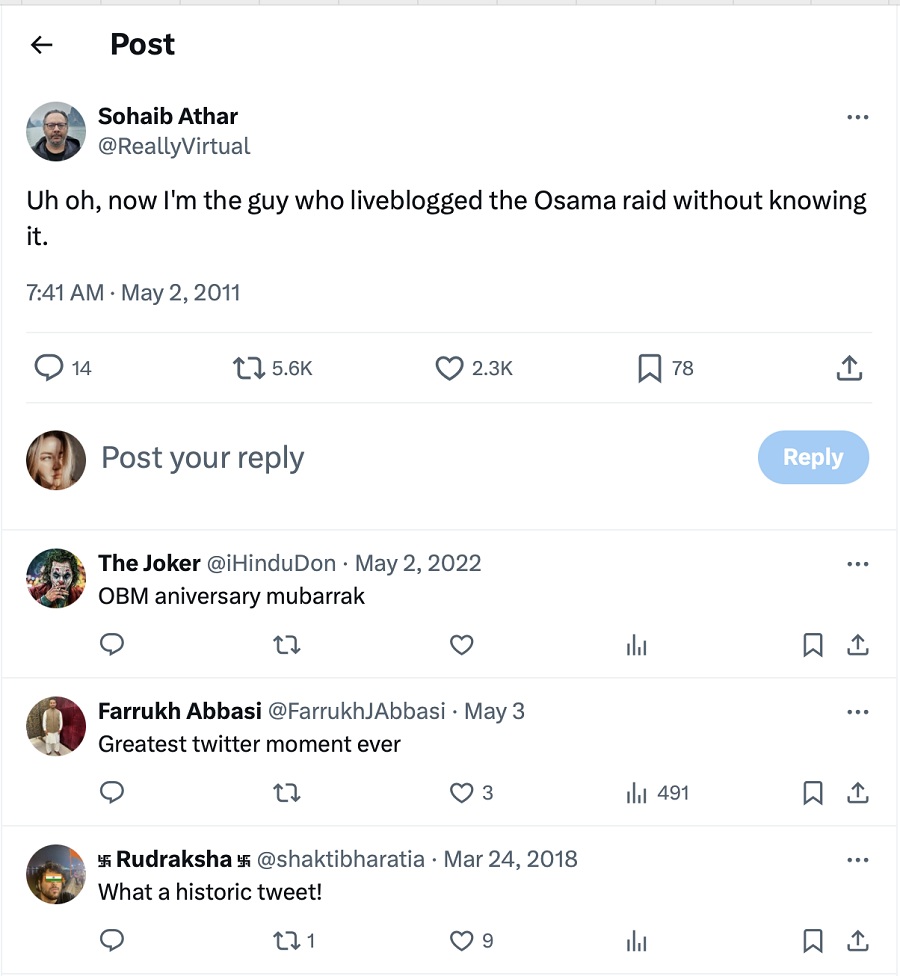This screenshot has width=900, height=976.
Task: Like Sohaib Athar's main post
Action: pyautogui.click(x=450, y=368)
